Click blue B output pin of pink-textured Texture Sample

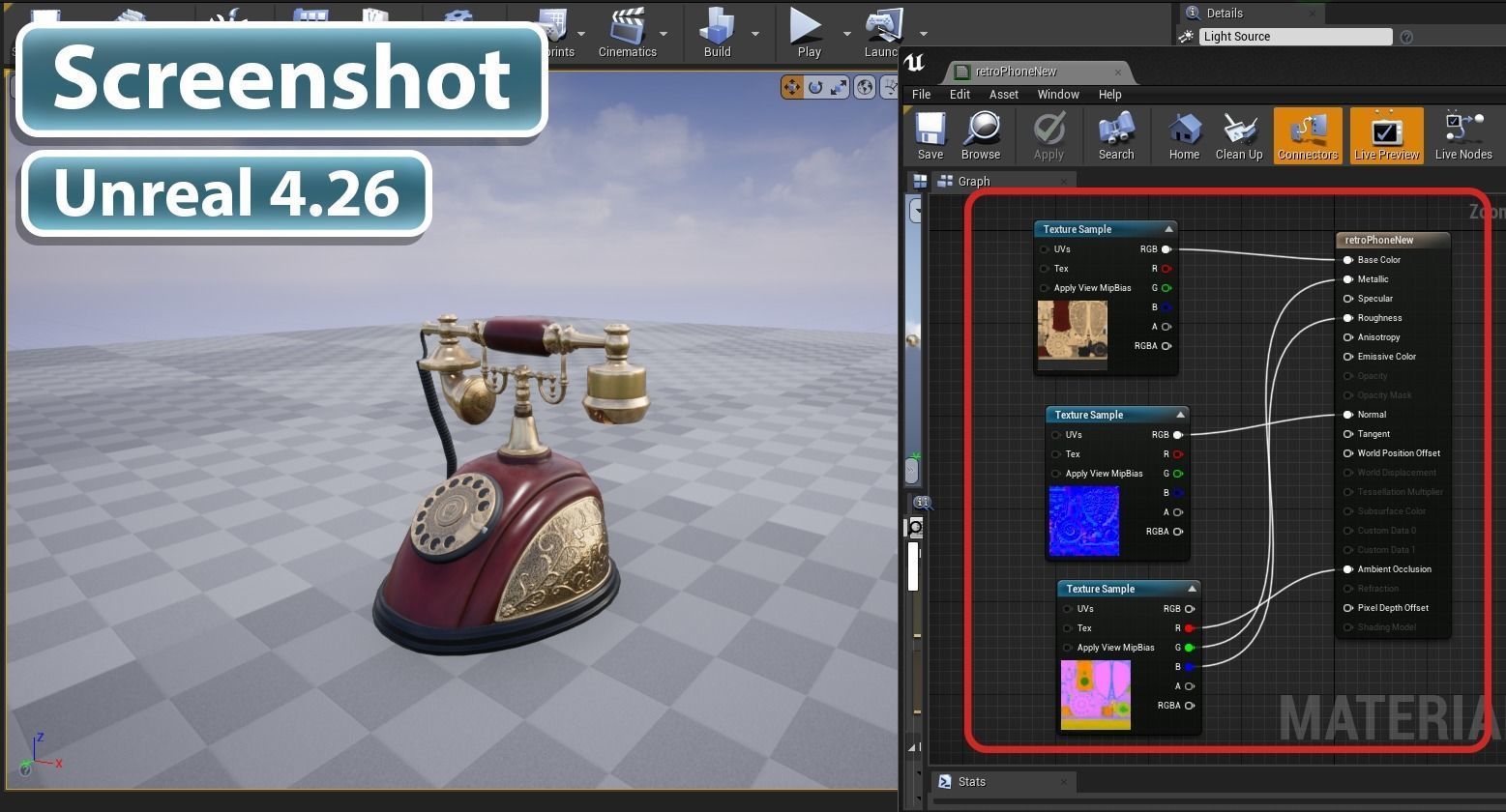1190,667
